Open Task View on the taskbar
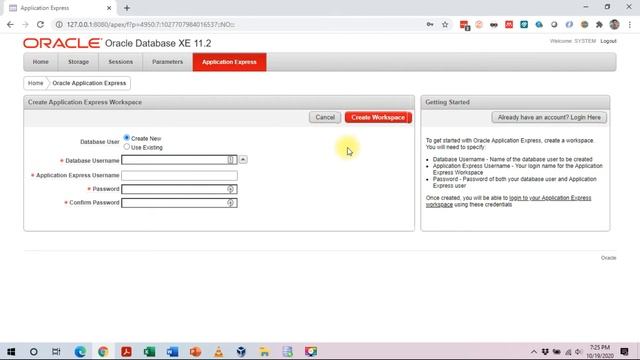The image size is (640, 360). [x=56, y=351]
